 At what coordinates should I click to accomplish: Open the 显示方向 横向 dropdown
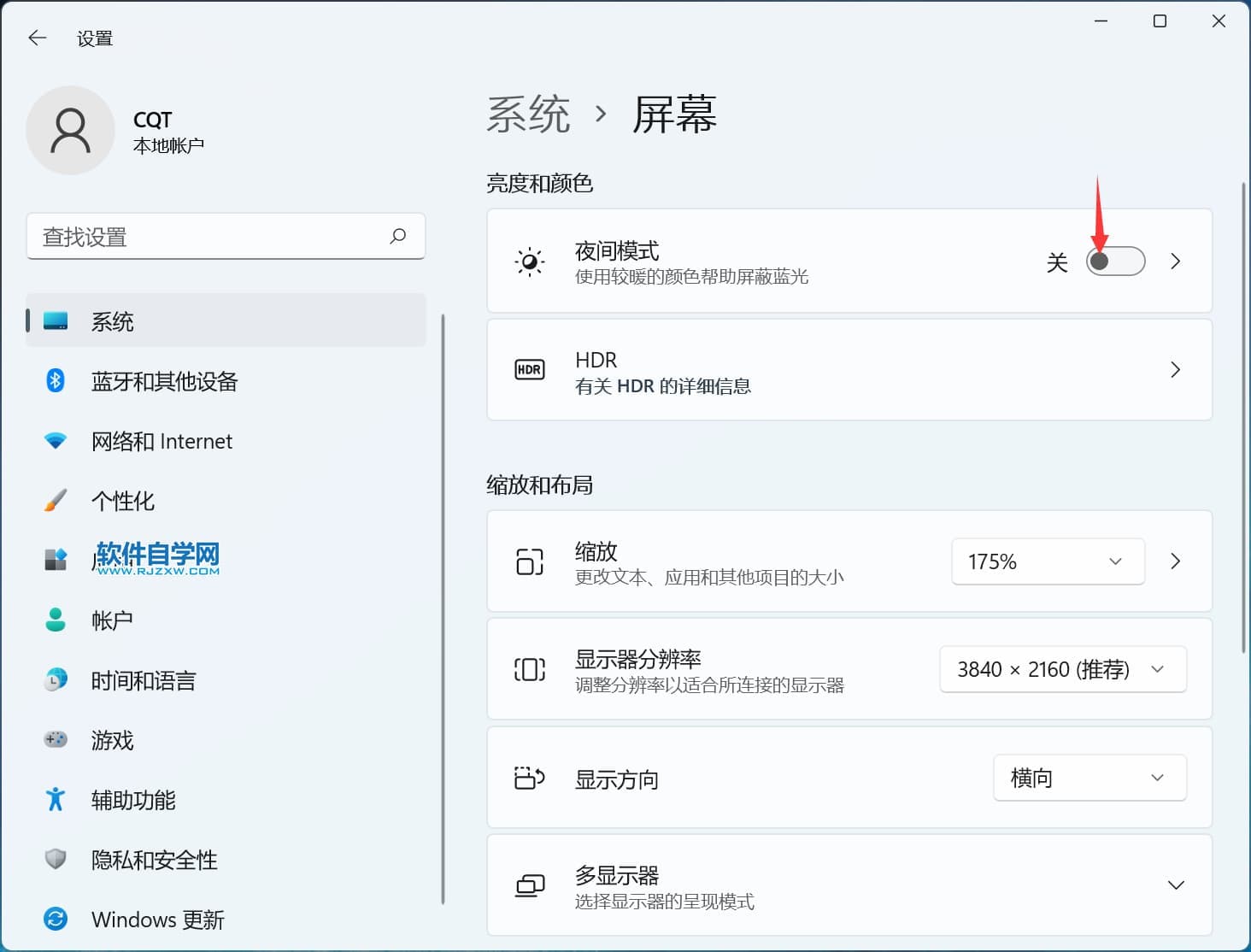[x=1089, y=778]
